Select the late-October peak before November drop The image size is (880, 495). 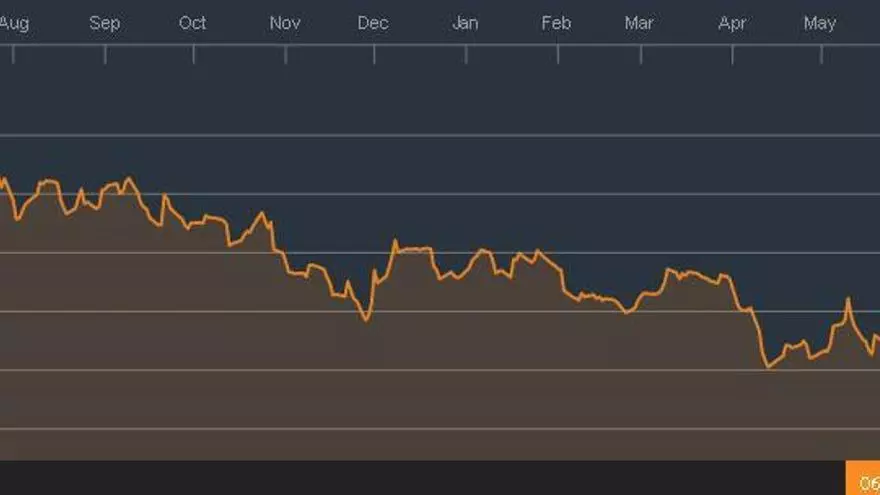pyautogui.click(x=262, y=213)
